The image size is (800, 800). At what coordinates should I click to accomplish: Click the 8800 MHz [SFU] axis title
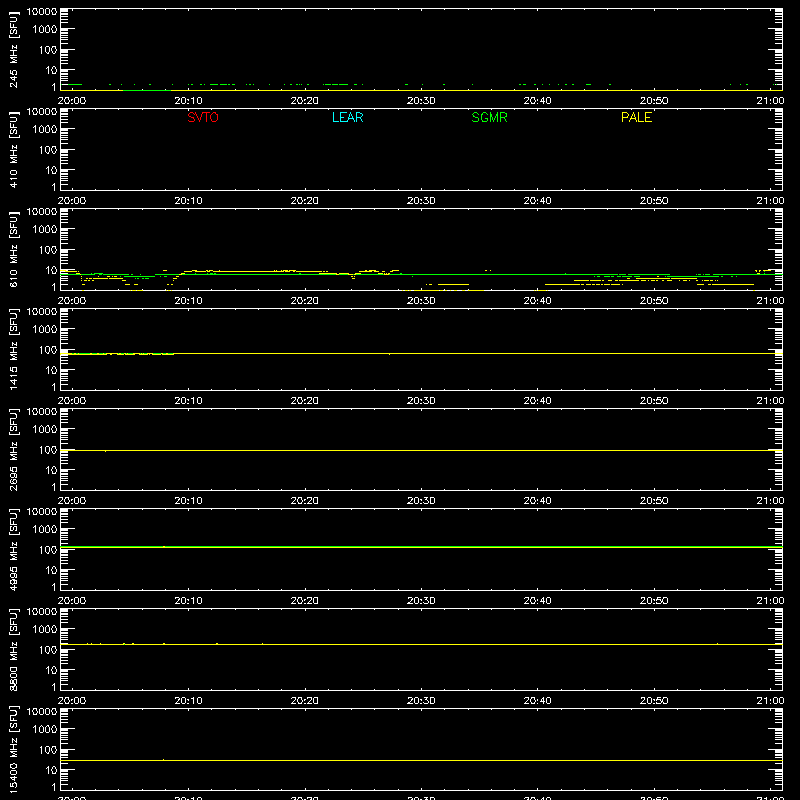(14, 649)
